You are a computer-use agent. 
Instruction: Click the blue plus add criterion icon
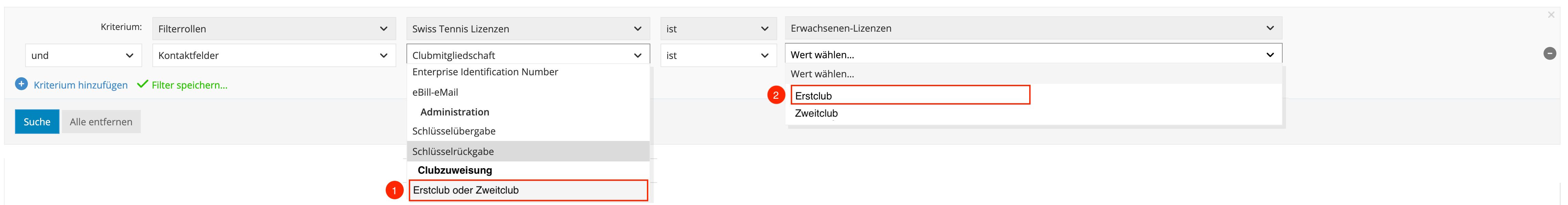[21, 84]
